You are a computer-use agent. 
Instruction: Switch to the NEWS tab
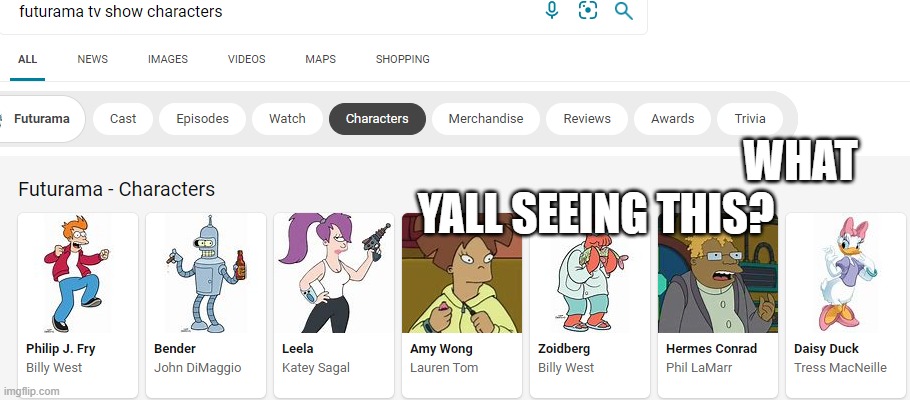92,59
